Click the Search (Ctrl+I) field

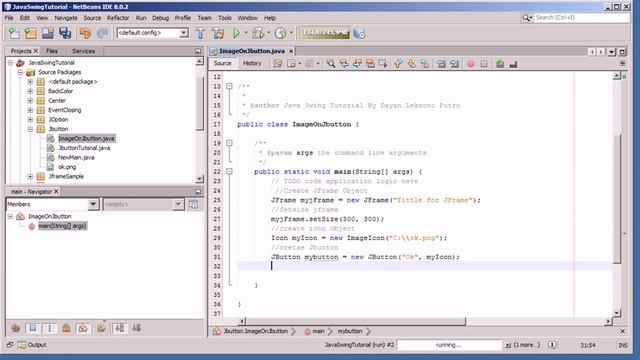click(x=582, y=18)
